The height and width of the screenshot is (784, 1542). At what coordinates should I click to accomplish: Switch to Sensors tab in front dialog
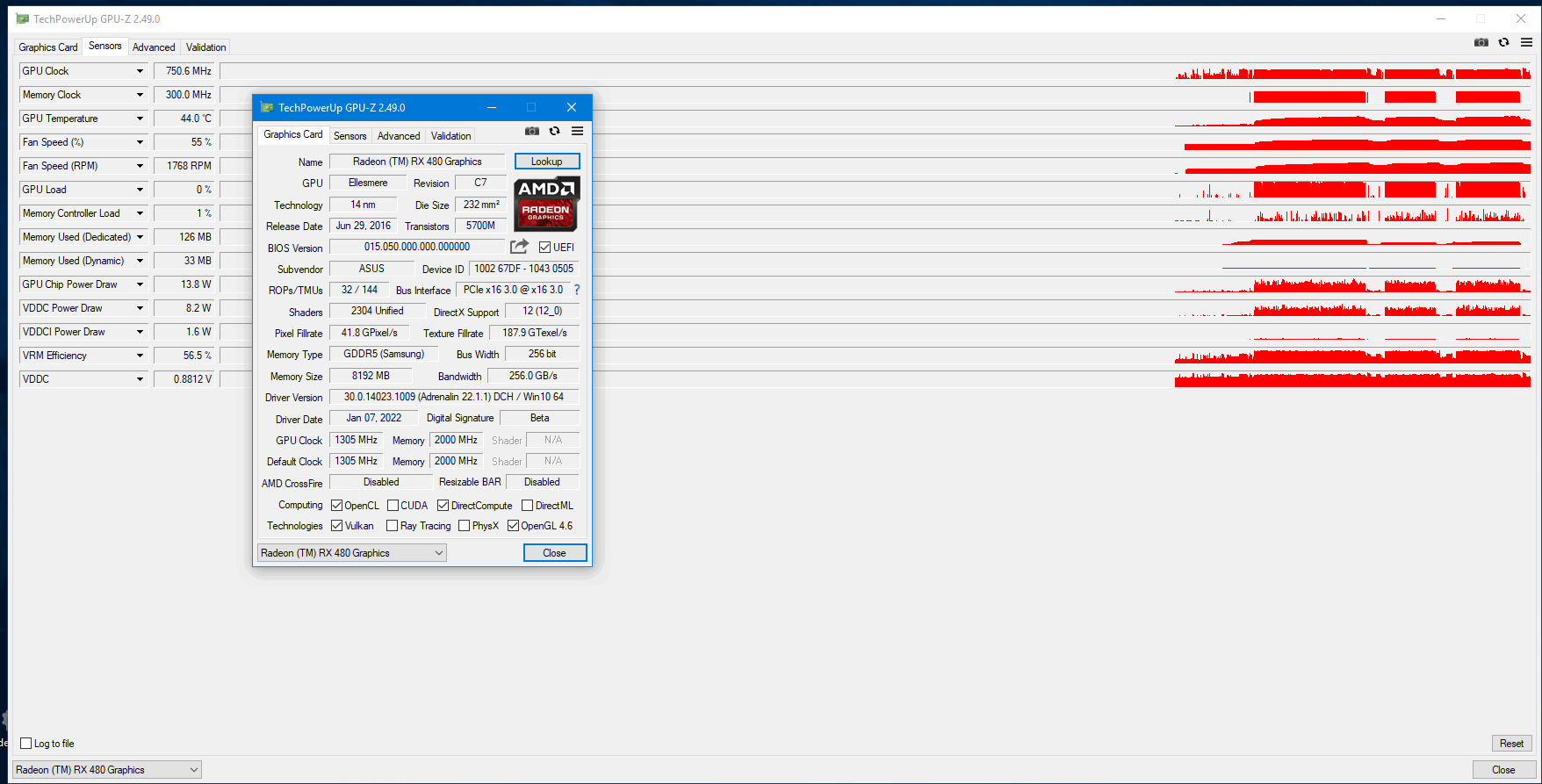[349, 136]
